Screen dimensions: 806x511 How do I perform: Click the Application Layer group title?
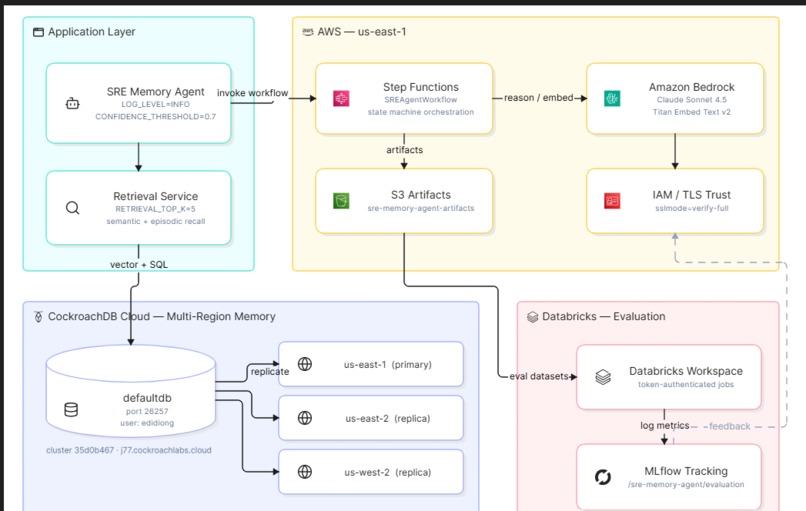(x=91, y=32)
